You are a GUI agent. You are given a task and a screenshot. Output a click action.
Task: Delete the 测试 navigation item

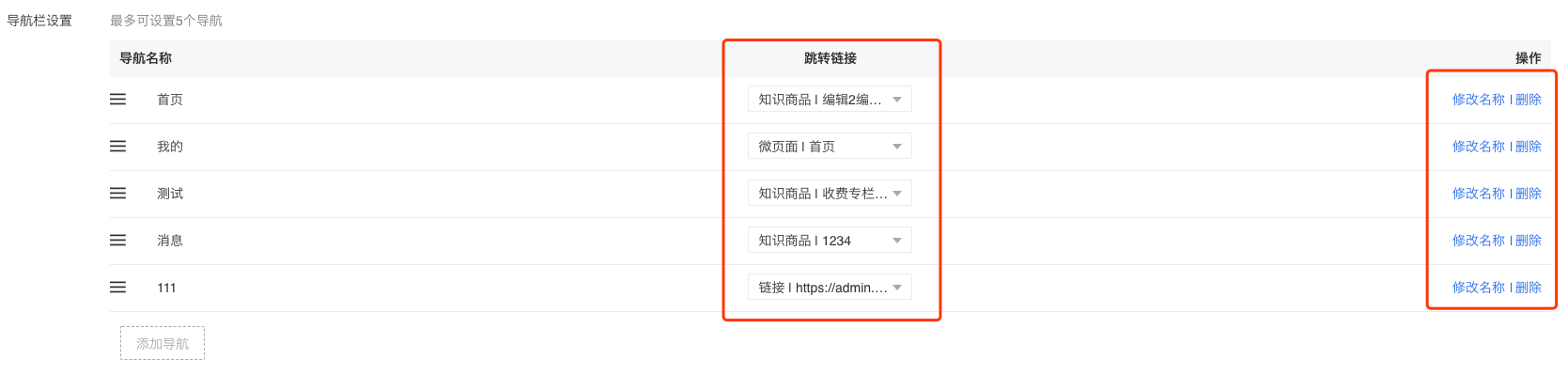[x=1529, y=193]
